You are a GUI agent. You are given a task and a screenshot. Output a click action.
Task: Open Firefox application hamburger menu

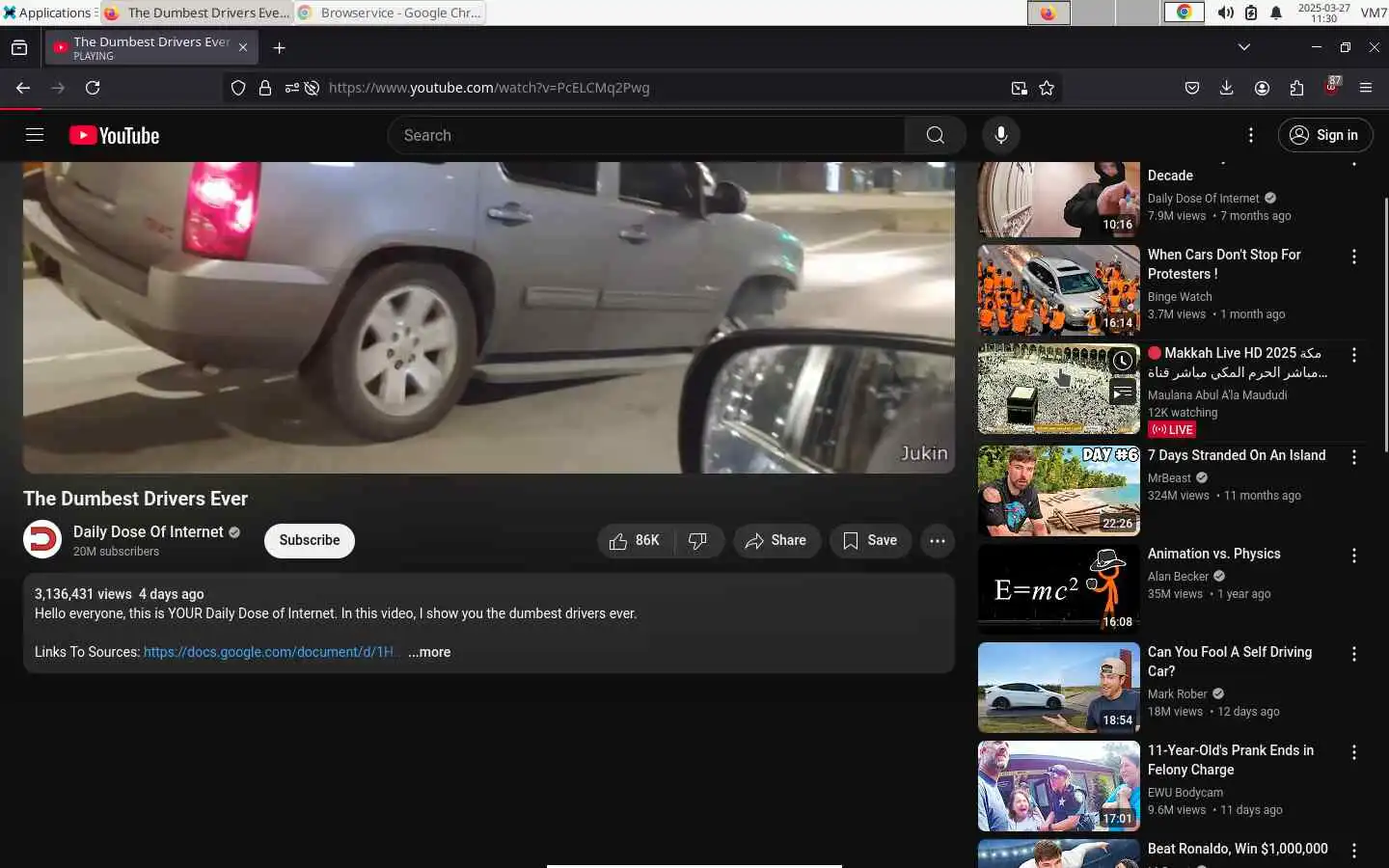[x=1366, y=88]
